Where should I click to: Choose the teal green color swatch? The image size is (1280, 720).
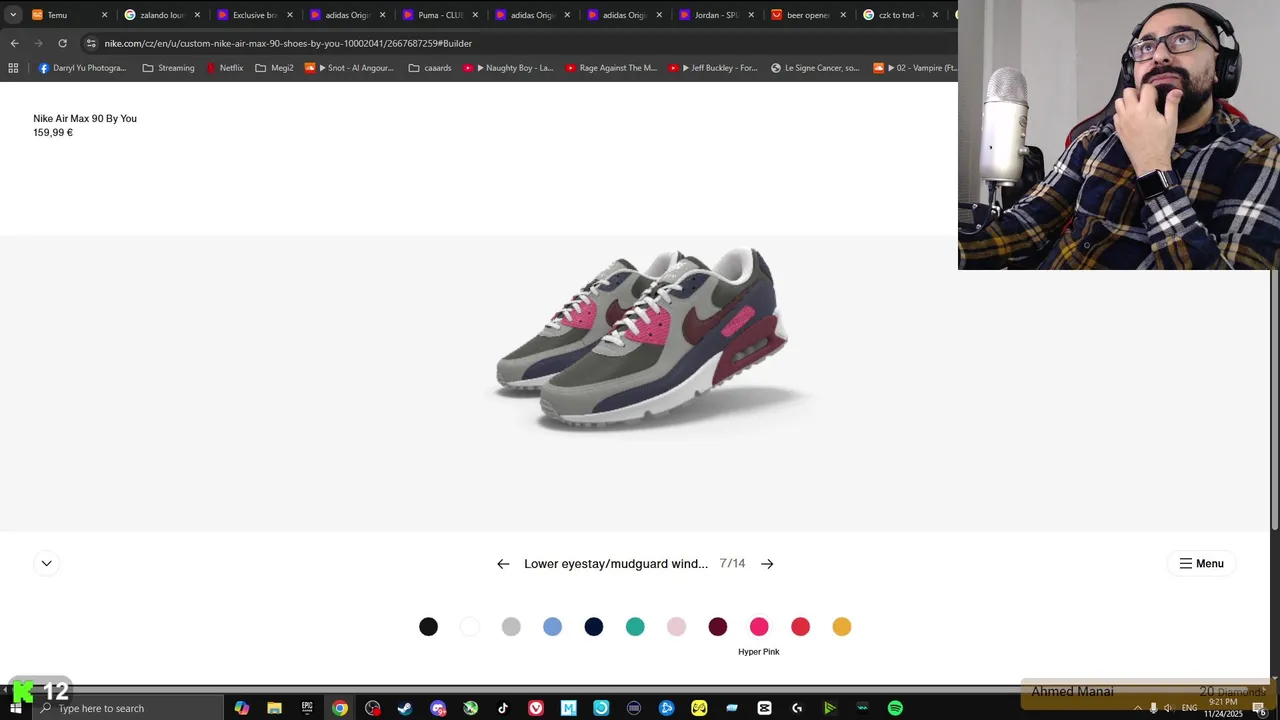pos(635,626)
